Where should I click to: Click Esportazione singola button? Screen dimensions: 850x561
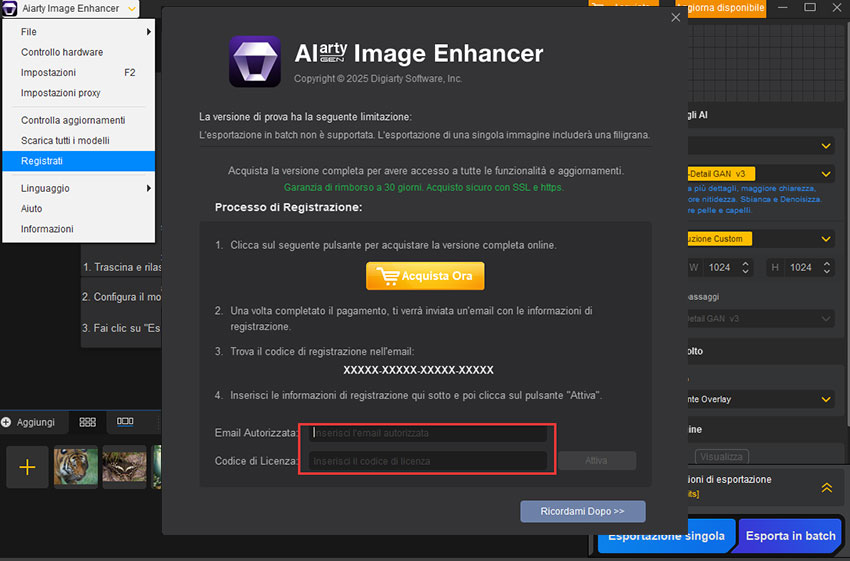[667, 536]
